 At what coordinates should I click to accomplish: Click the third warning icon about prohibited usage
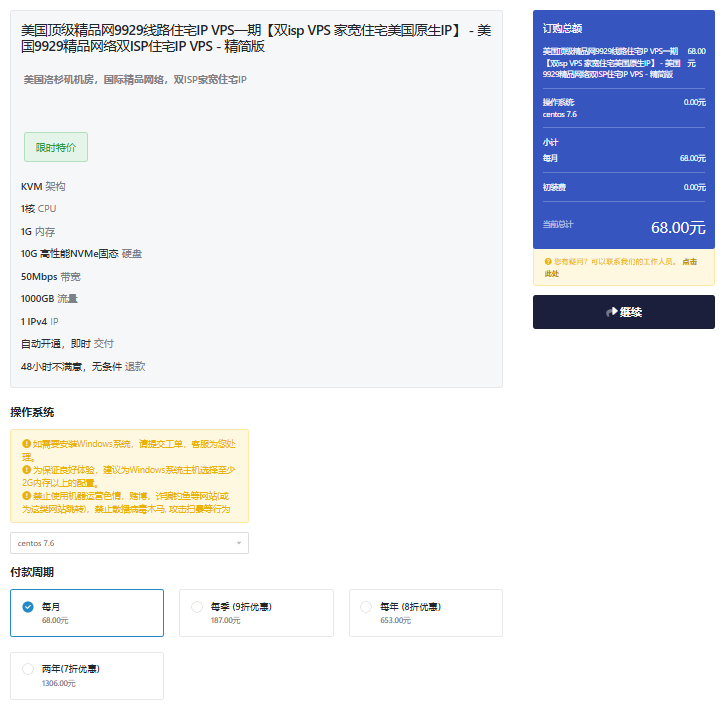26,495
